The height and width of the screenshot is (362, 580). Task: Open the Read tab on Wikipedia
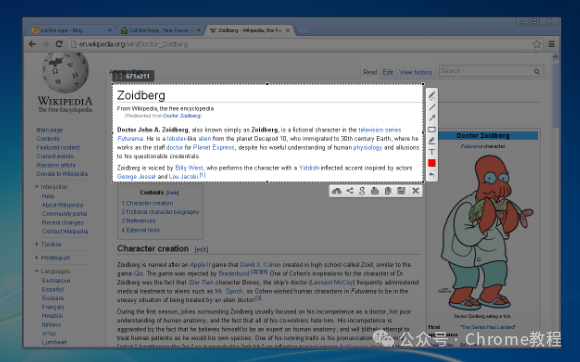tap(370, 72)
